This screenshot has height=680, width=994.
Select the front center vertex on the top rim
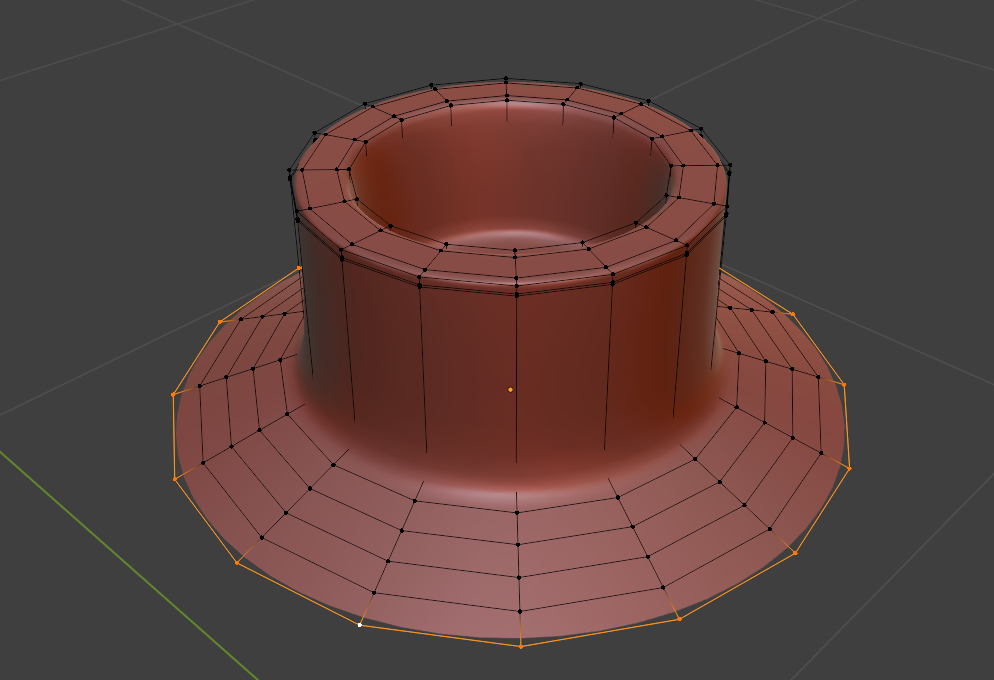tap(516, 281)
